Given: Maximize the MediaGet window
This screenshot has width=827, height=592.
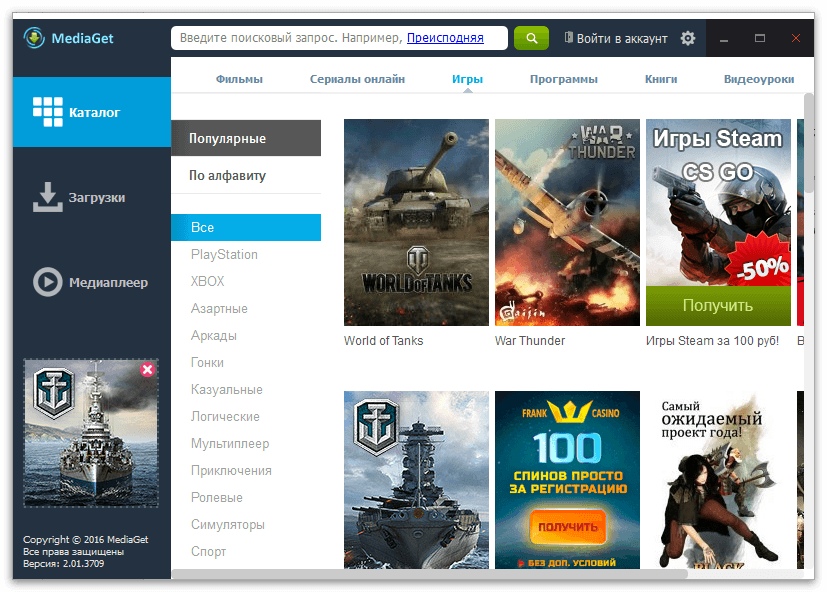Looking at the screenshot, I should pyautogui.click(x=759, y=38).
